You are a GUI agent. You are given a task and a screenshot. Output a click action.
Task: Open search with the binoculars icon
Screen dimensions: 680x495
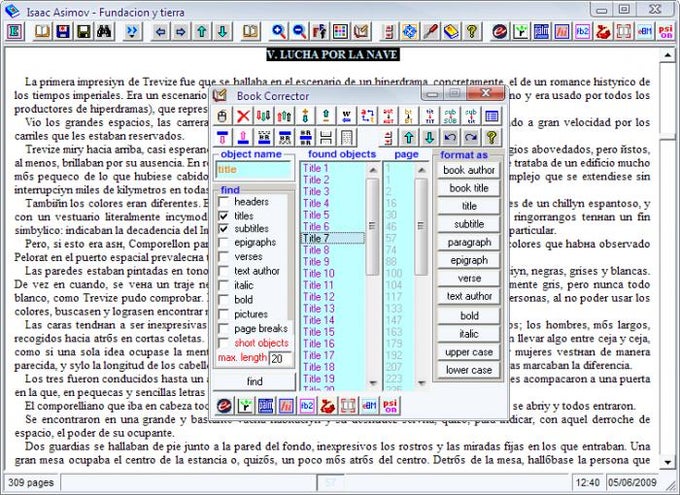[x=104, y=32]
